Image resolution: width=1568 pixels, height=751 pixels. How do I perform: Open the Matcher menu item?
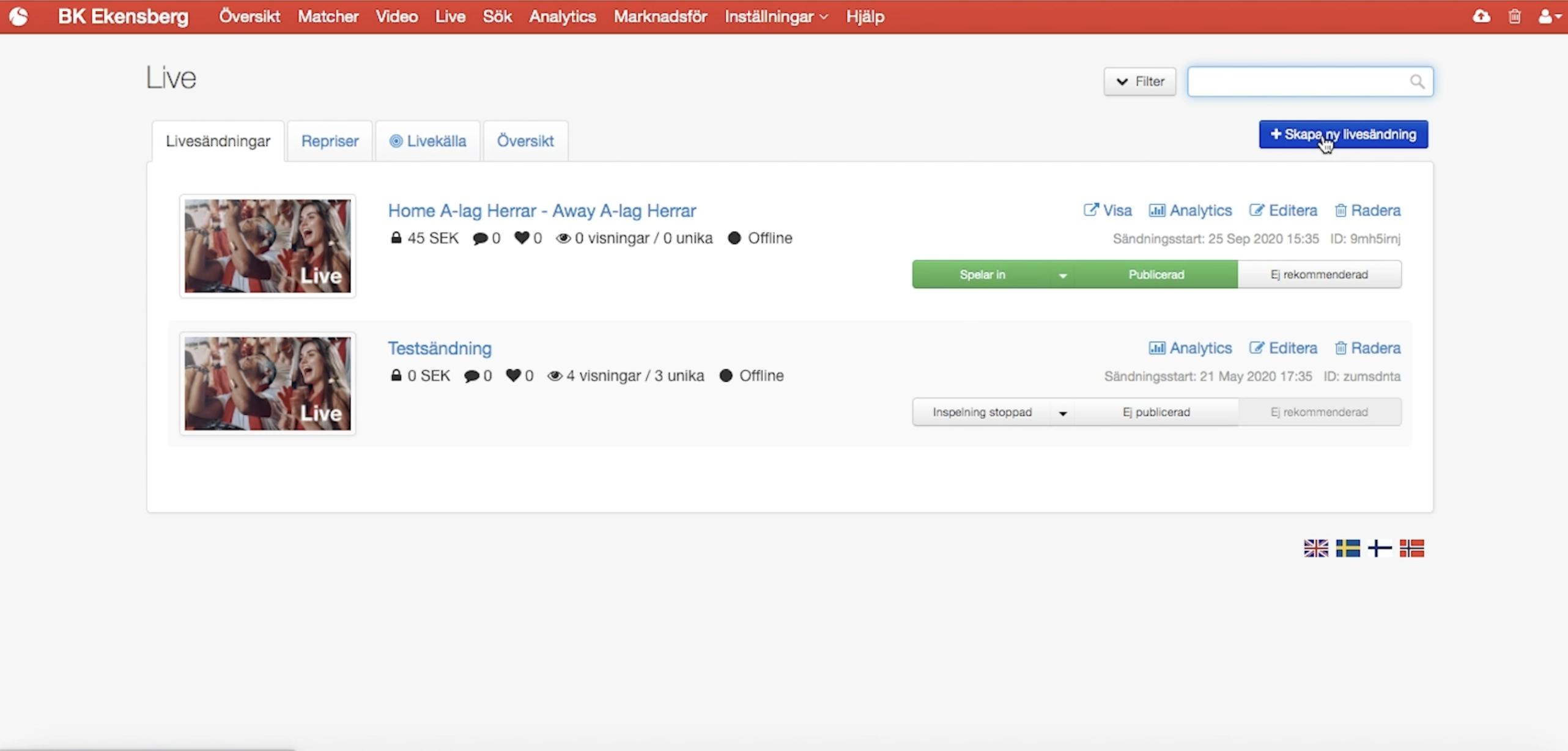pyautogui.click(x=328, y=17)
